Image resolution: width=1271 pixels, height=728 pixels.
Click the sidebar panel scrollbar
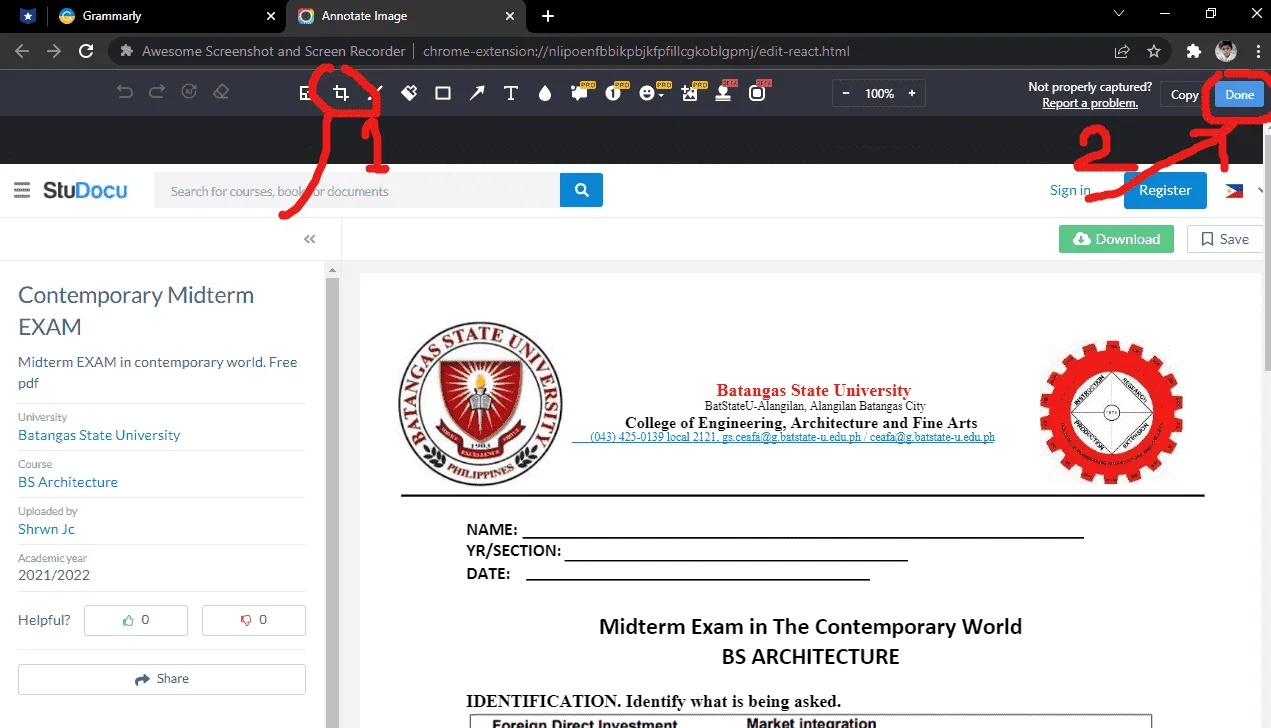click(x=333, y=500)
